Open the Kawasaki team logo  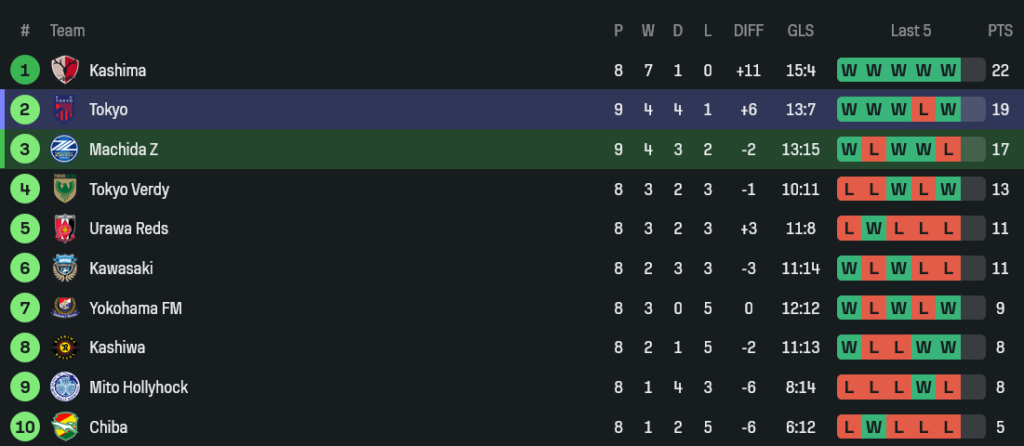click(65, 268)
